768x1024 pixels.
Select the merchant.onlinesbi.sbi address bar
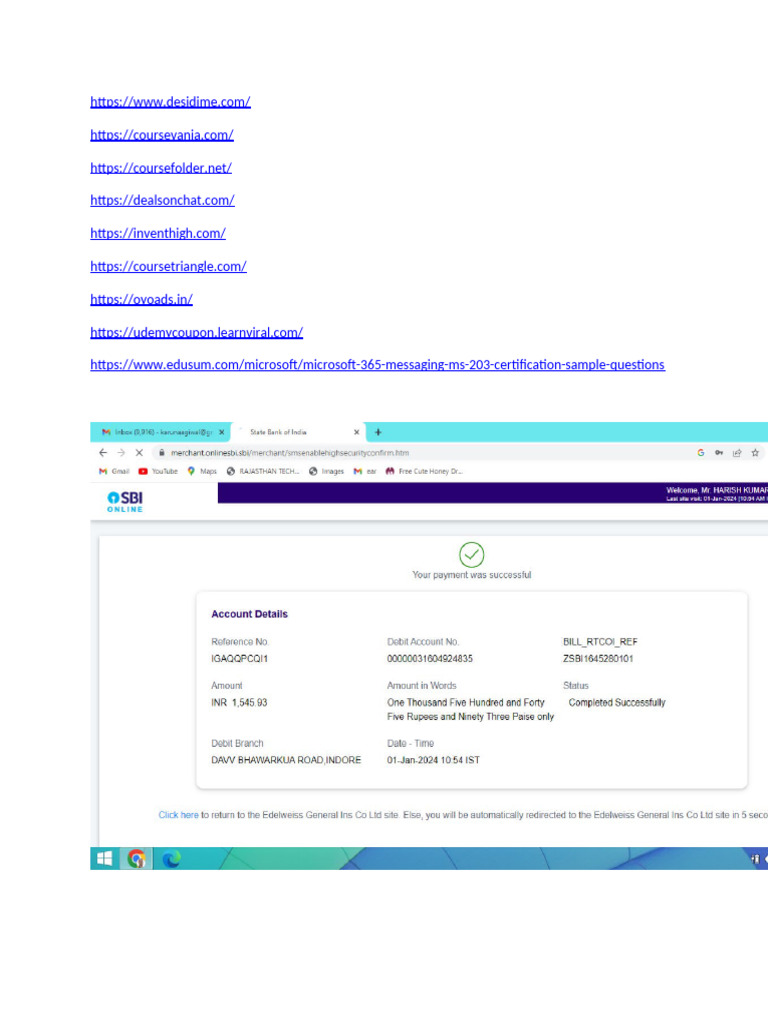pyautogui.click(x=290, y=453)
